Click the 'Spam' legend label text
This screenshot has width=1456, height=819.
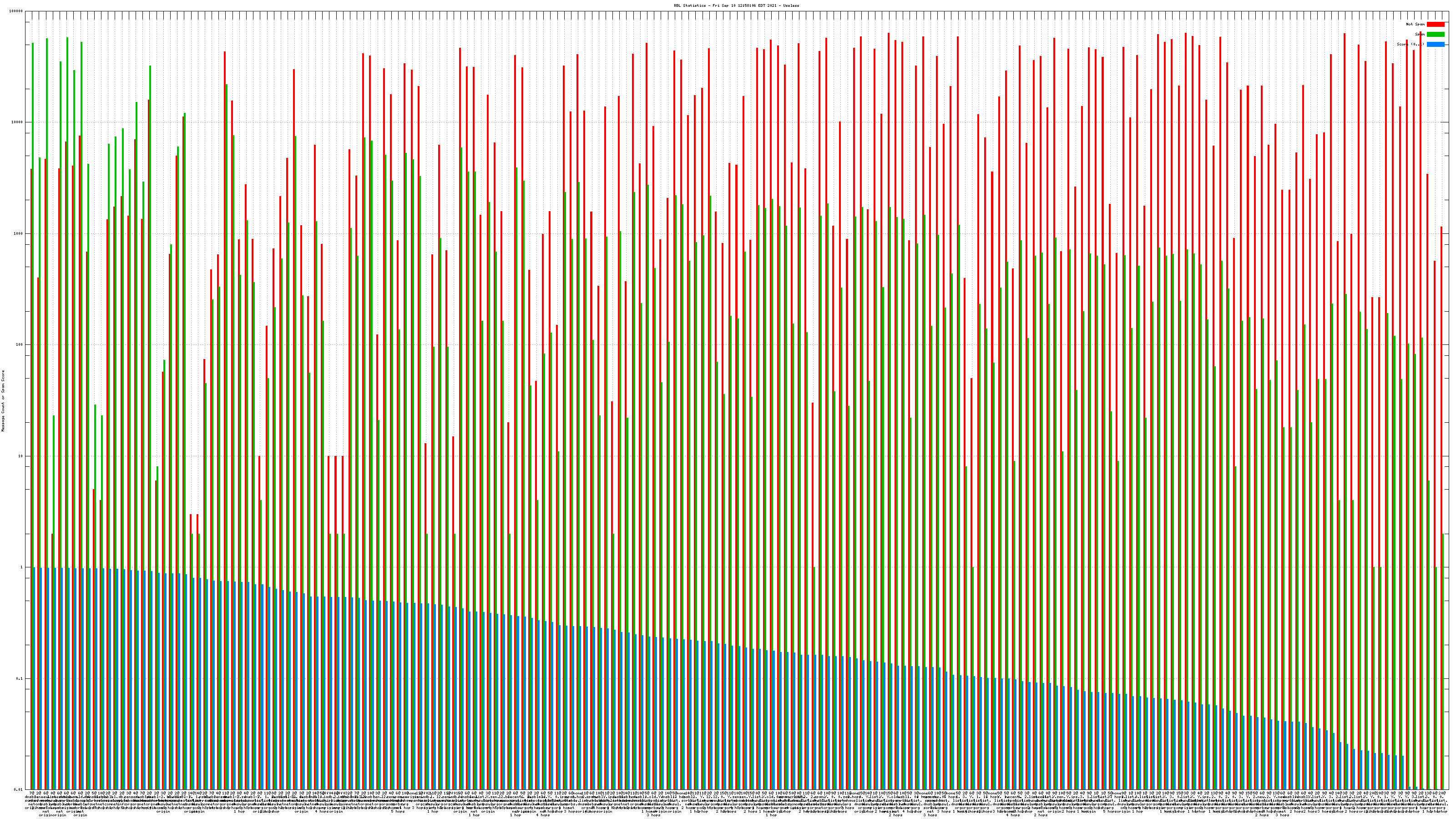1419,35
